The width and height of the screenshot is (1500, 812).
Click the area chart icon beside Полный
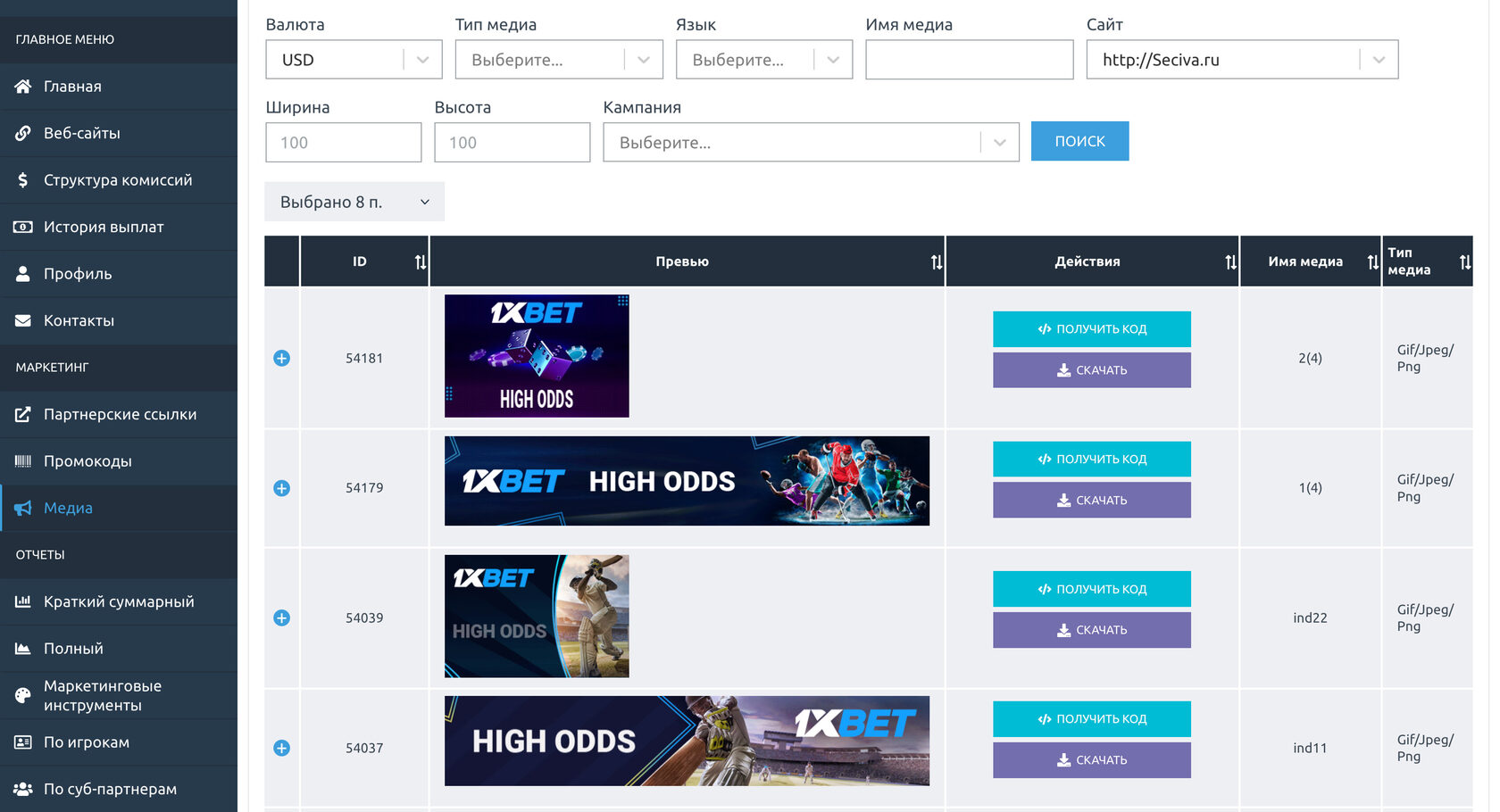[23, 649]
